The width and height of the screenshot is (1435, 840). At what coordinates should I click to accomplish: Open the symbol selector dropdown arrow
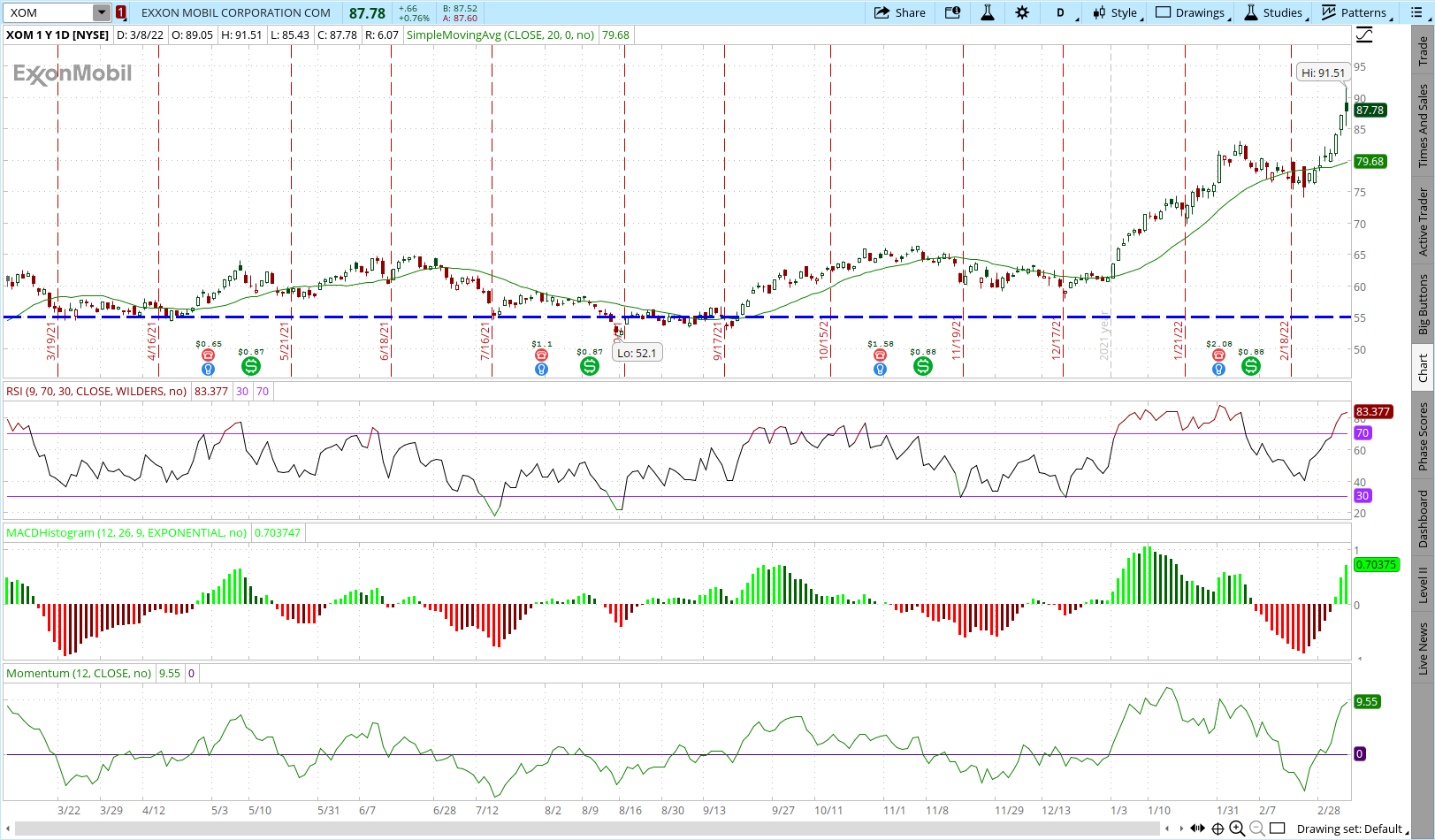tap(102, 12)
